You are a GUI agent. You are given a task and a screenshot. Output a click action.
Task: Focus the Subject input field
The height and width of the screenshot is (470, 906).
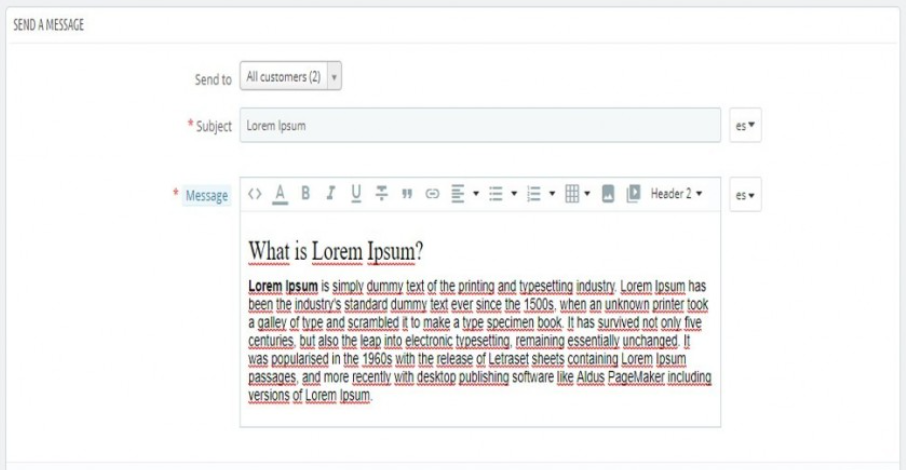[480, 125]
